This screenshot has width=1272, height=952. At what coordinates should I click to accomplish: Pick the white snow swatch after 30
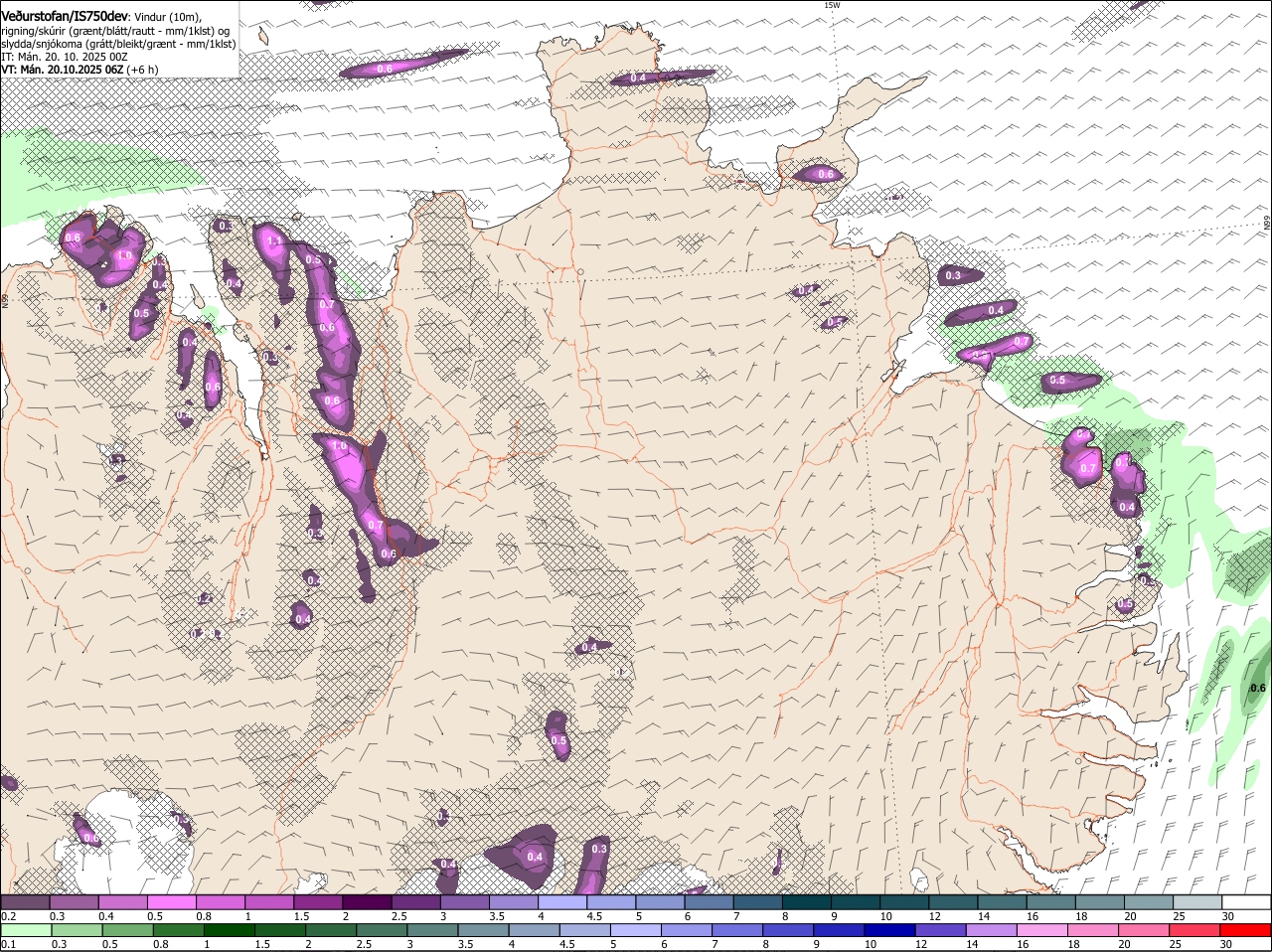(1245, 902)
